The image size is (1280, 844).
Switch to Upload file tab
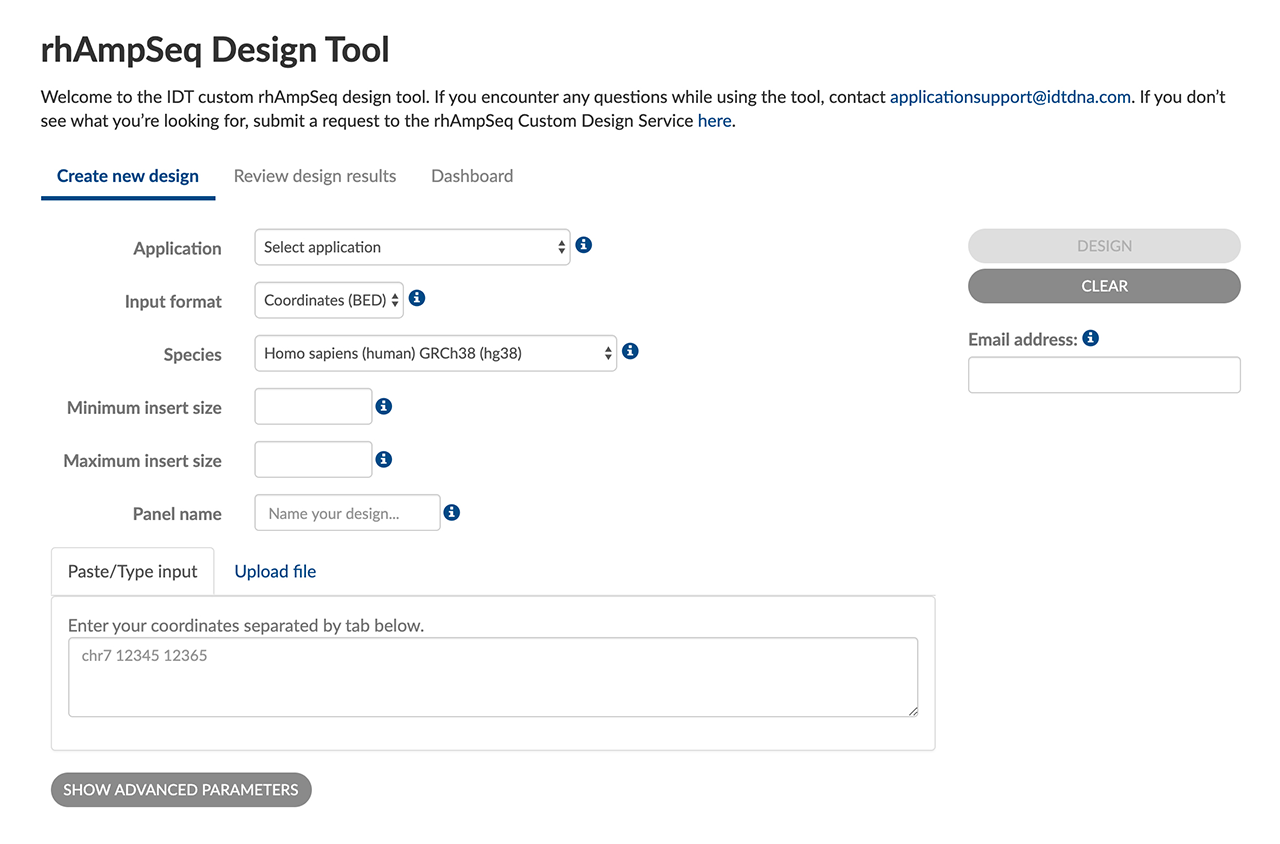[275, 572]
